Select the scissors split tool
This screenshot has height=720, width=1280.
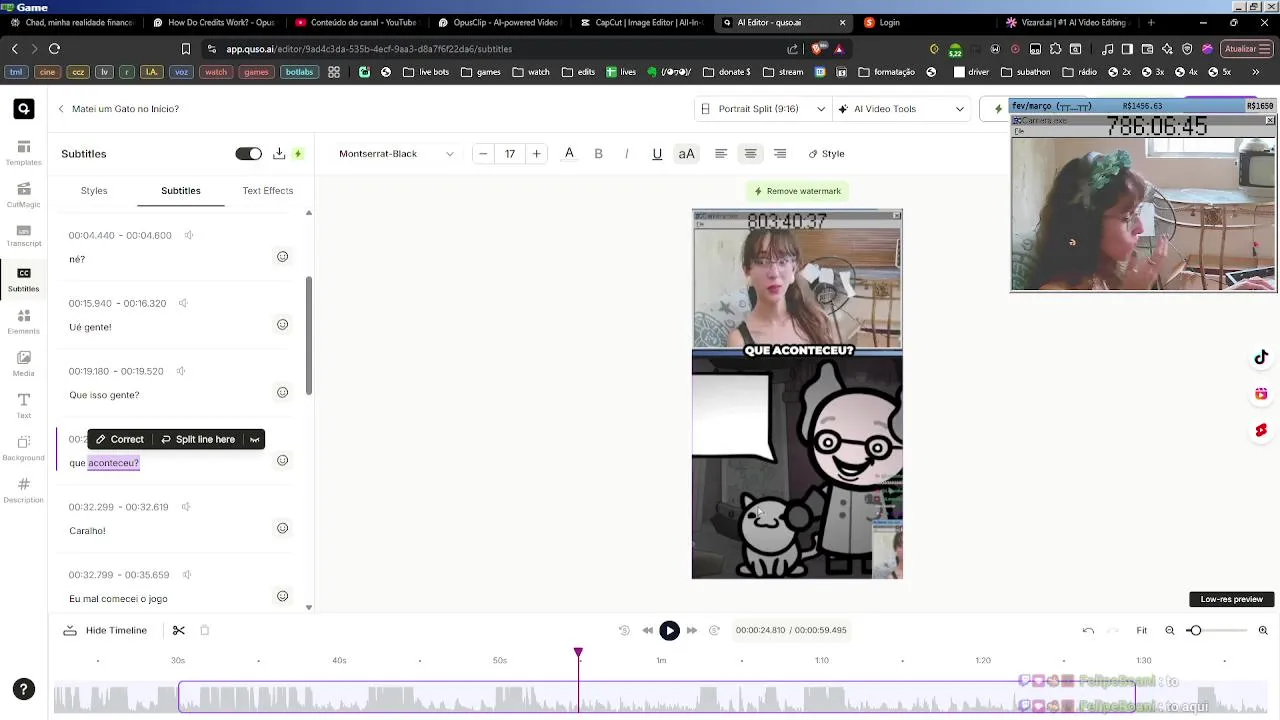point(179,630)
